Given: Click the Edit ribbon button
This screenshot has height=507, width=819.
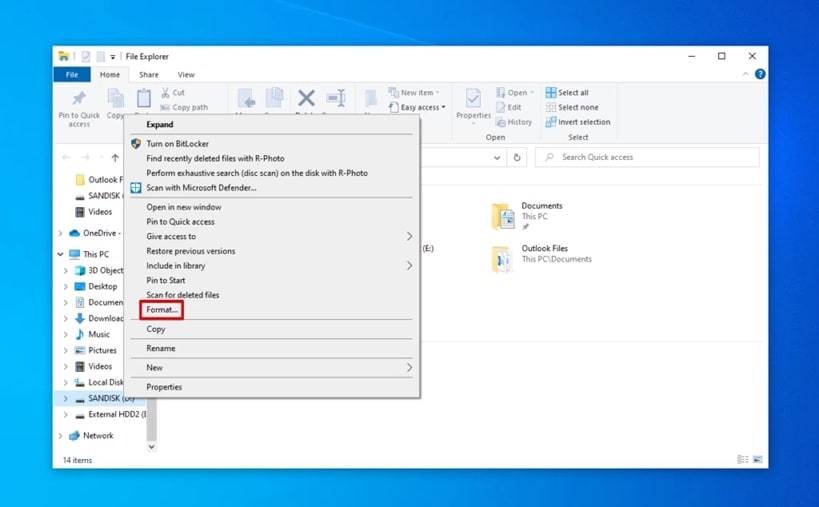Looking at the screenshot, I should [x=509, y=107].
